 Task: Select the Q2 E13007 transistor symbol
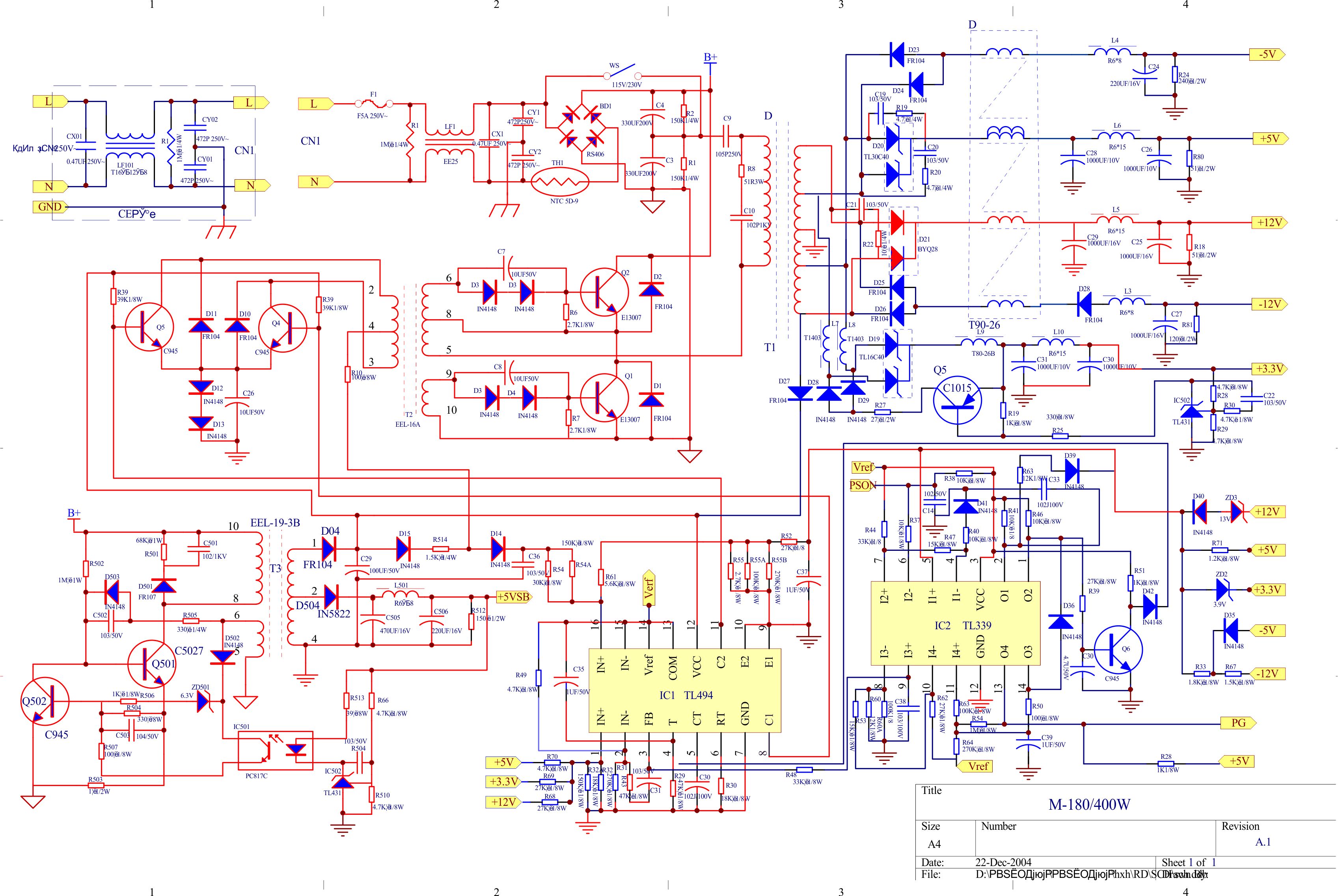605,292
